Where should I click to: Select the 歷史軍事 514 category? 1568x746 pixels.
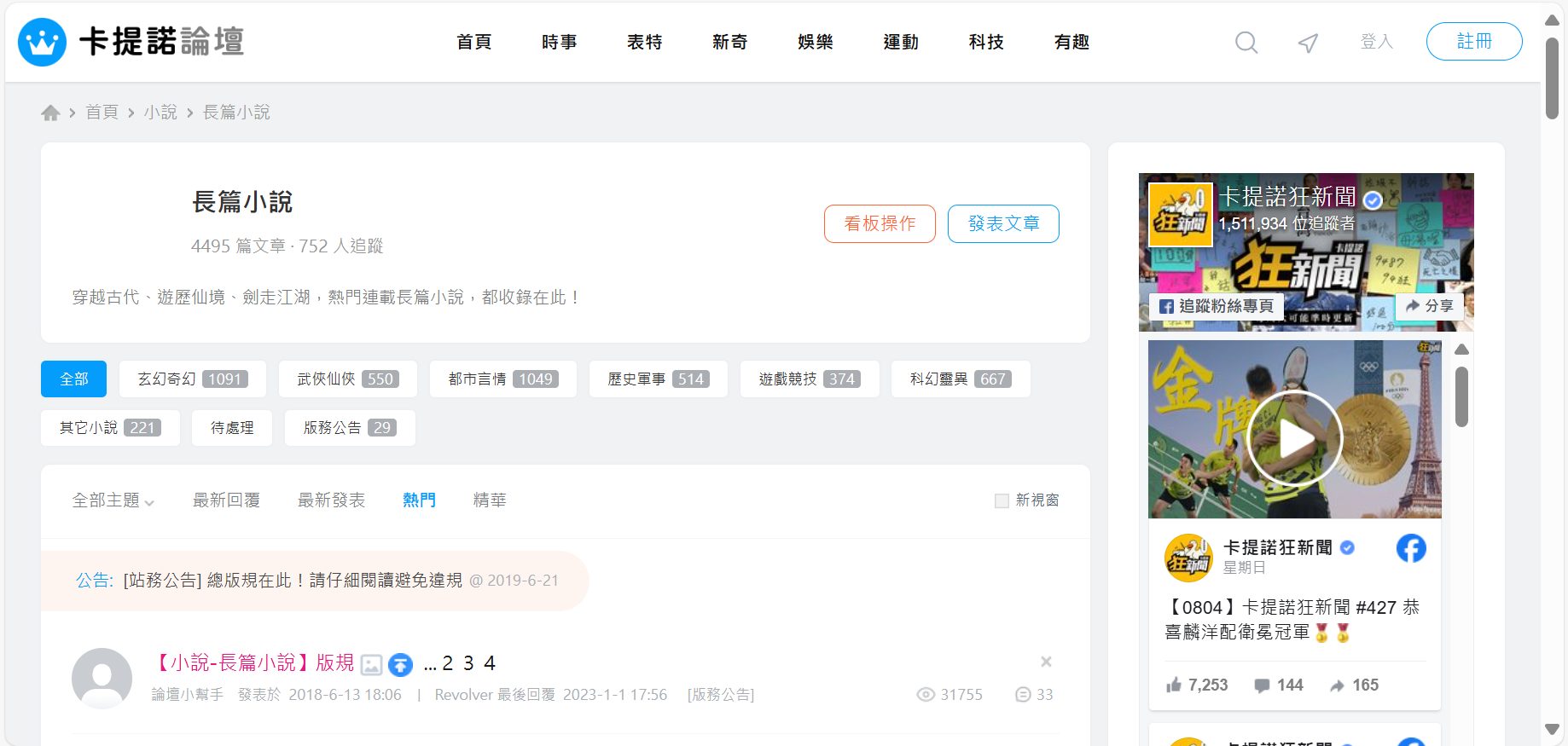[659, 379]
